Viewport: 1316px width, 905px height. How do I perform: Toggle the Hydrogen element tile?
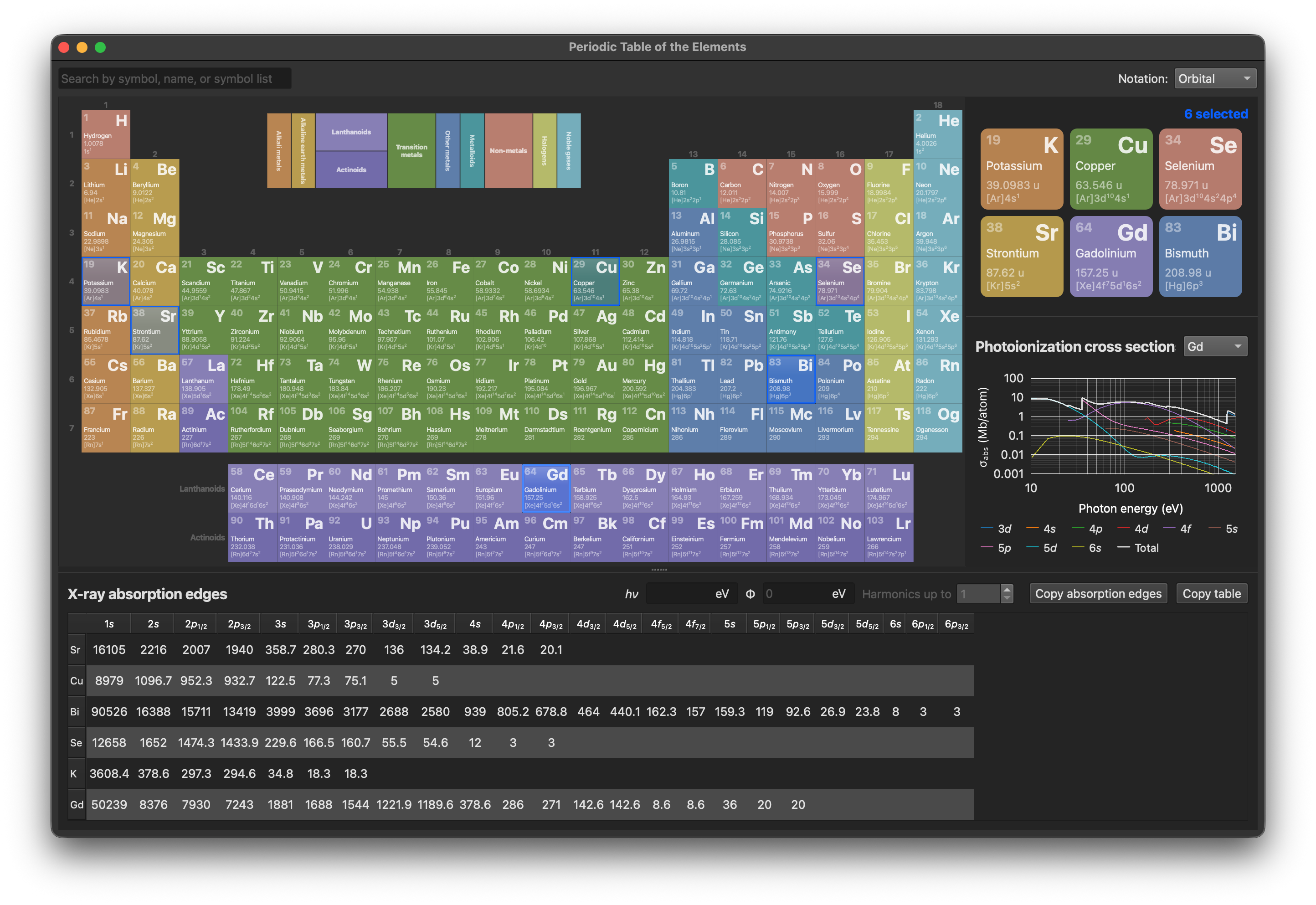(x=106, y=134)
